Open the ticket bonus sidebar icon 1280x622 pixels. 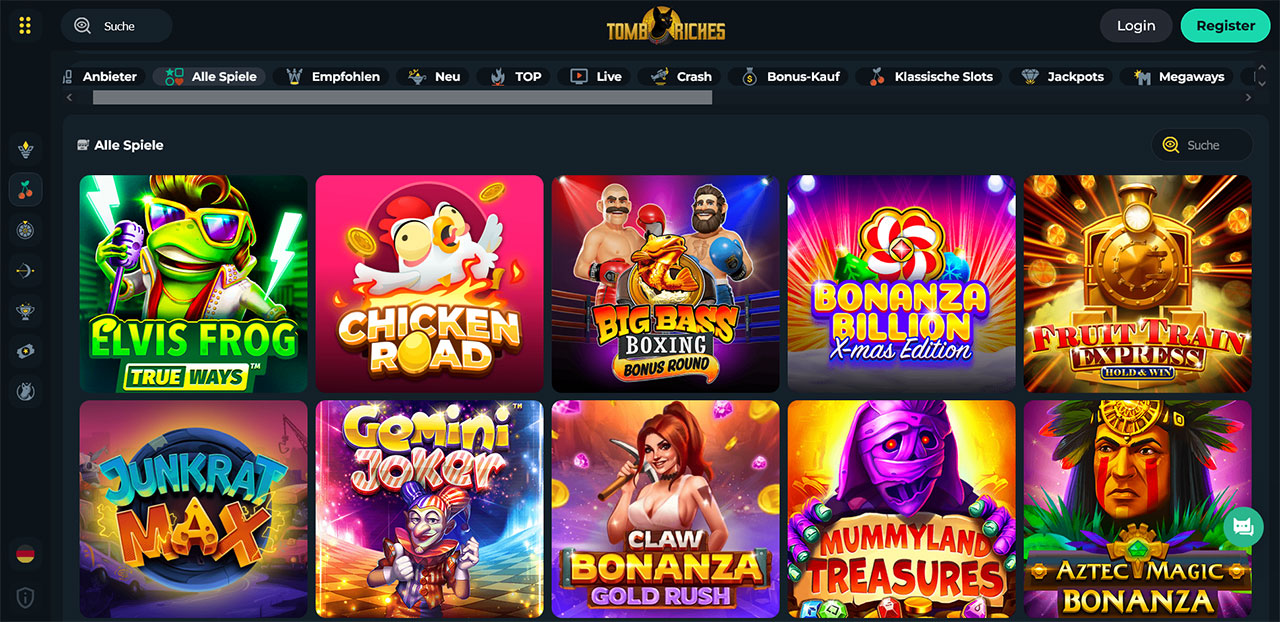[25, 351]
